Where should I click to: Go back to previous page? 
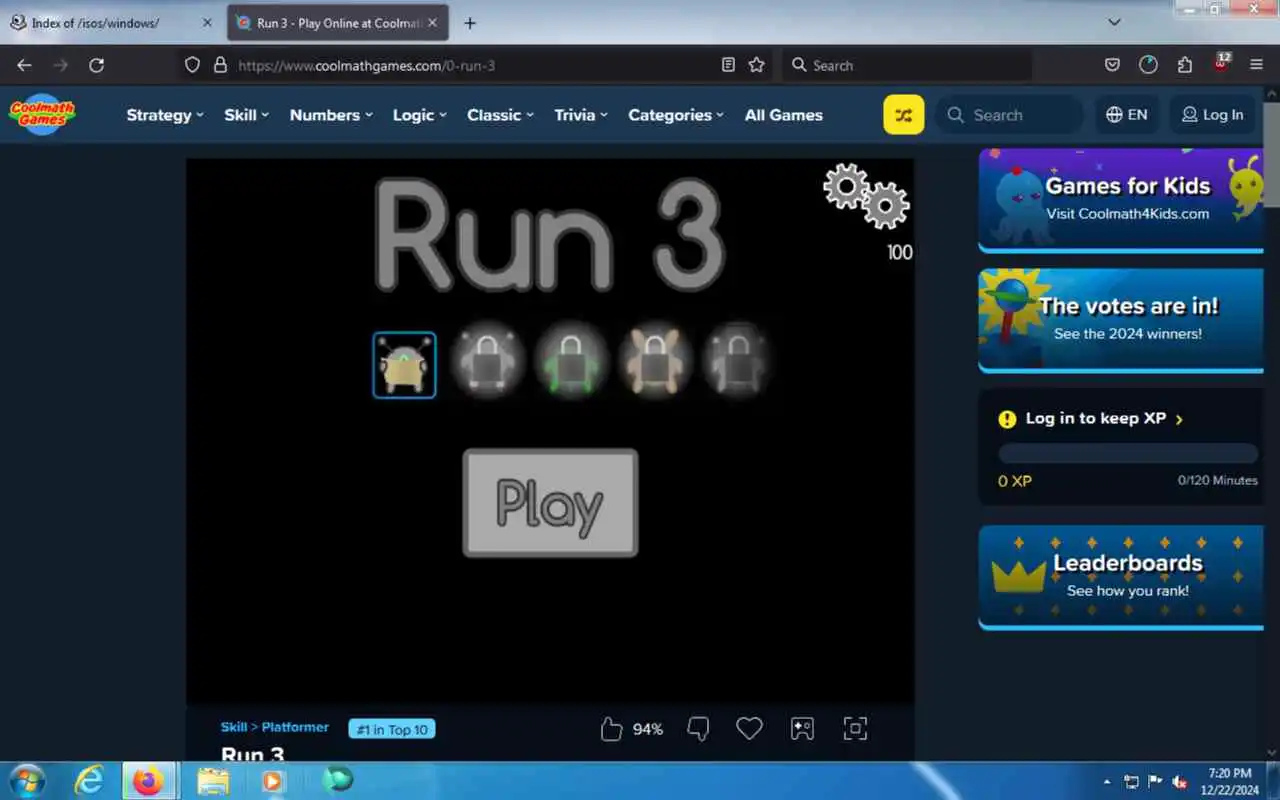[x=24, y=65]
